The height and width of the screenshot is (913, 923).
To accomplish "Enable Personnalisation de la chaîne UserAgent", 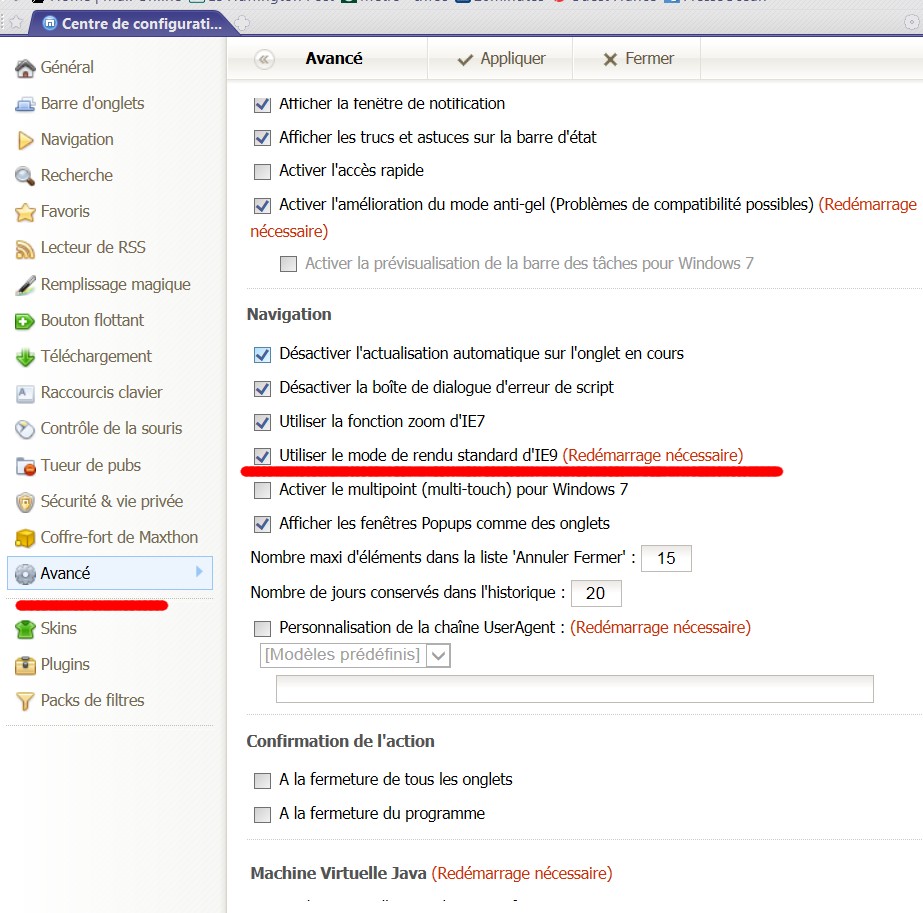I will coord(262,628).
